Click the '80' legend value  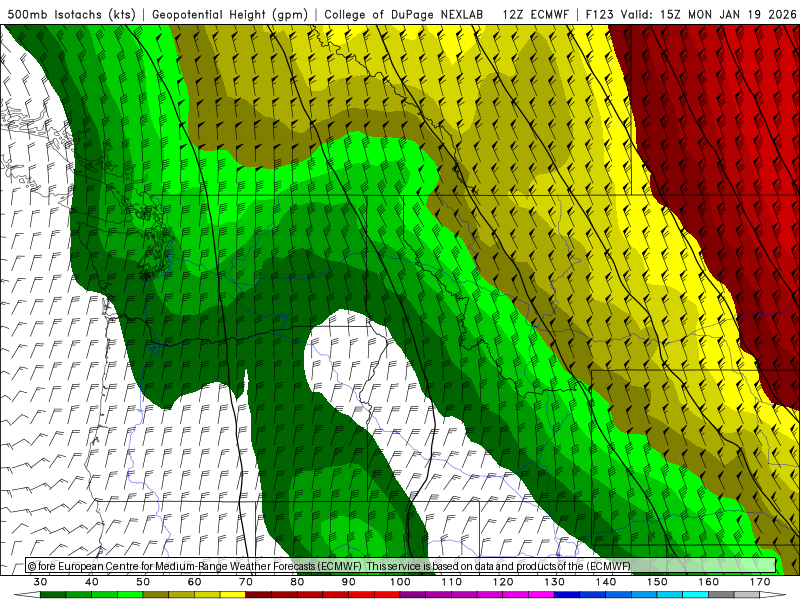point(297,582)
